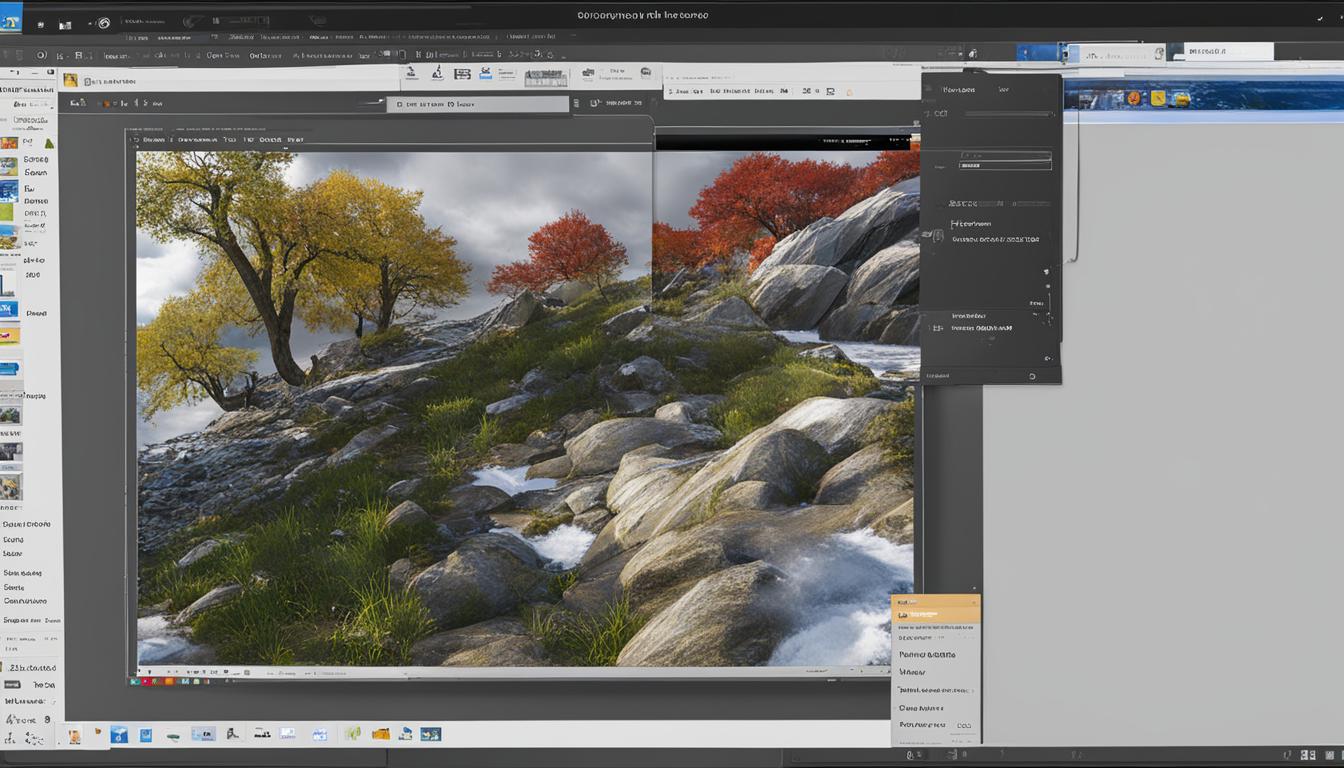The image size is (1344, 768).
Task: Click the grid table icon in the top toolbar
Action: click(462, 73)
